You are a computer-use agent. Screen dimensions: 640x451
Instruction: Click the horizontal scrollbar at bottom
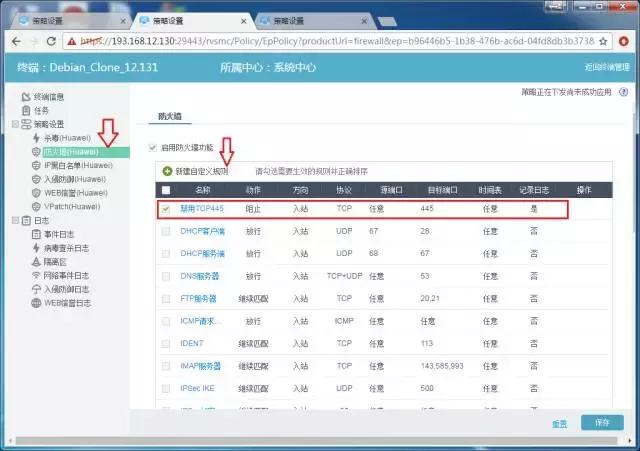(316, 441)
